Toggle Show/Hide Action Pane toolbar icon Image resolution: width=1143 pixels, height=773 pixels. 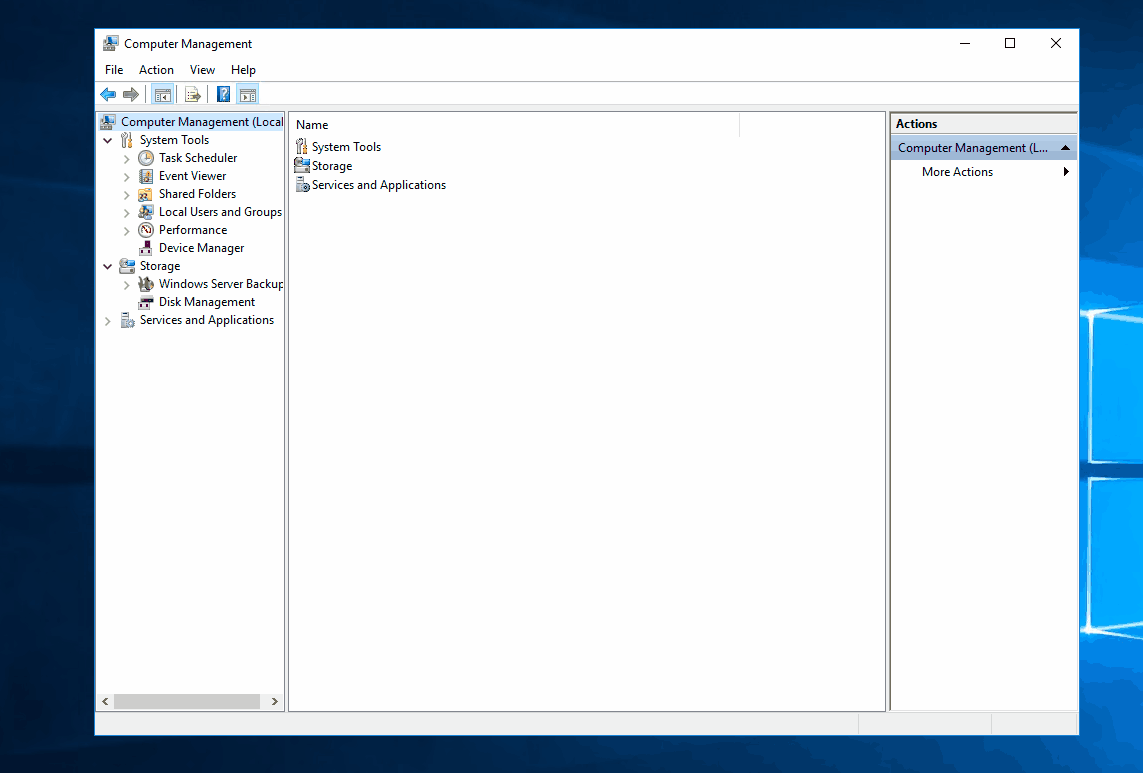(248, 95)
